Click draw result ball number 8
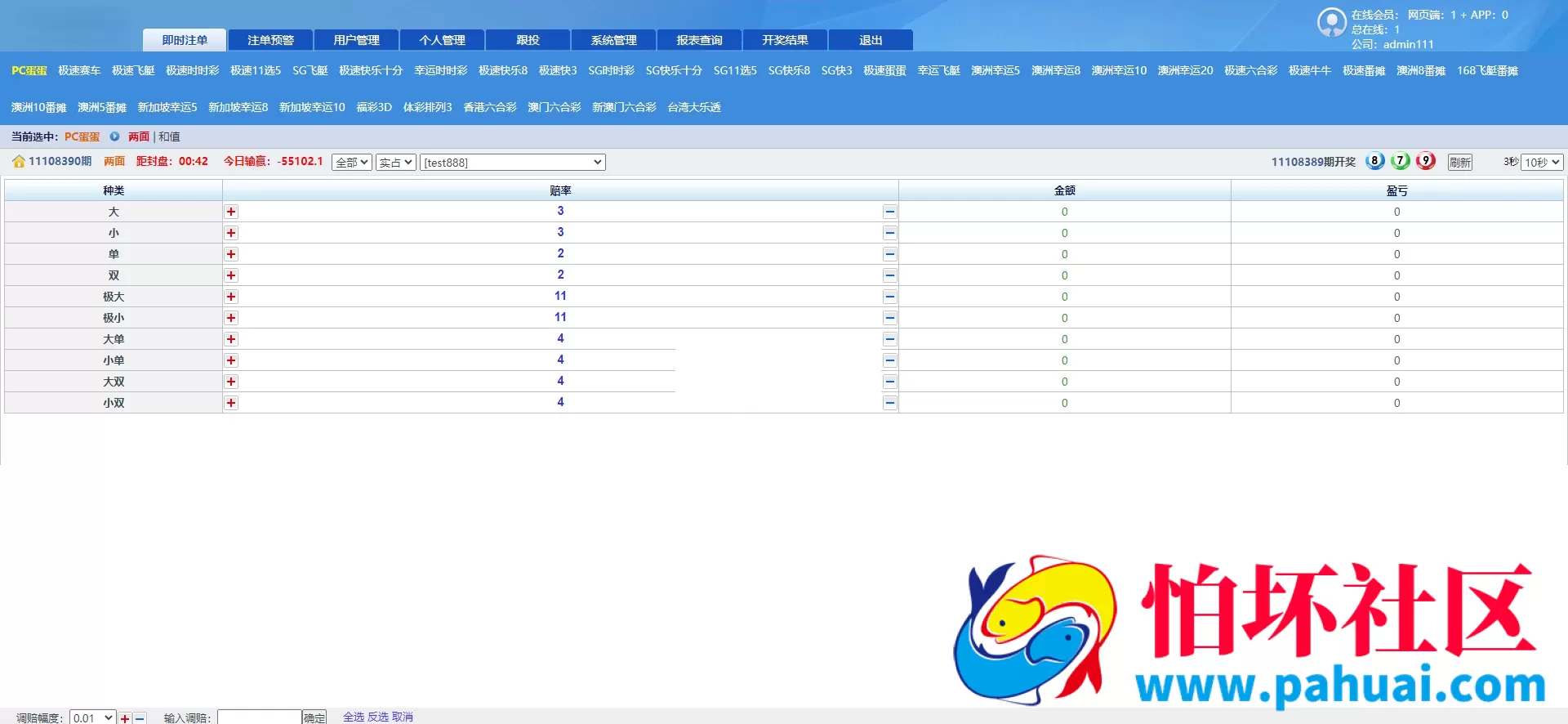This screenshot has width=1568, height=724. [1375, 161]
